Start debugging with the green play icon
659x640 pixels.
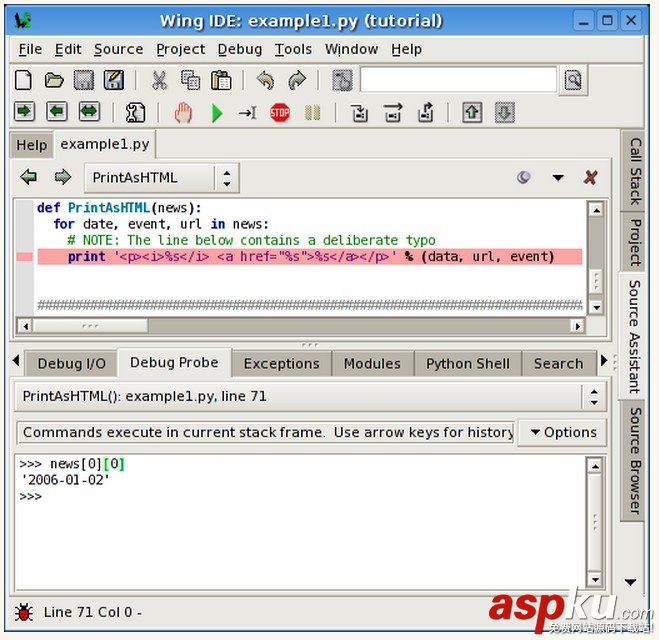pos(216,113)
